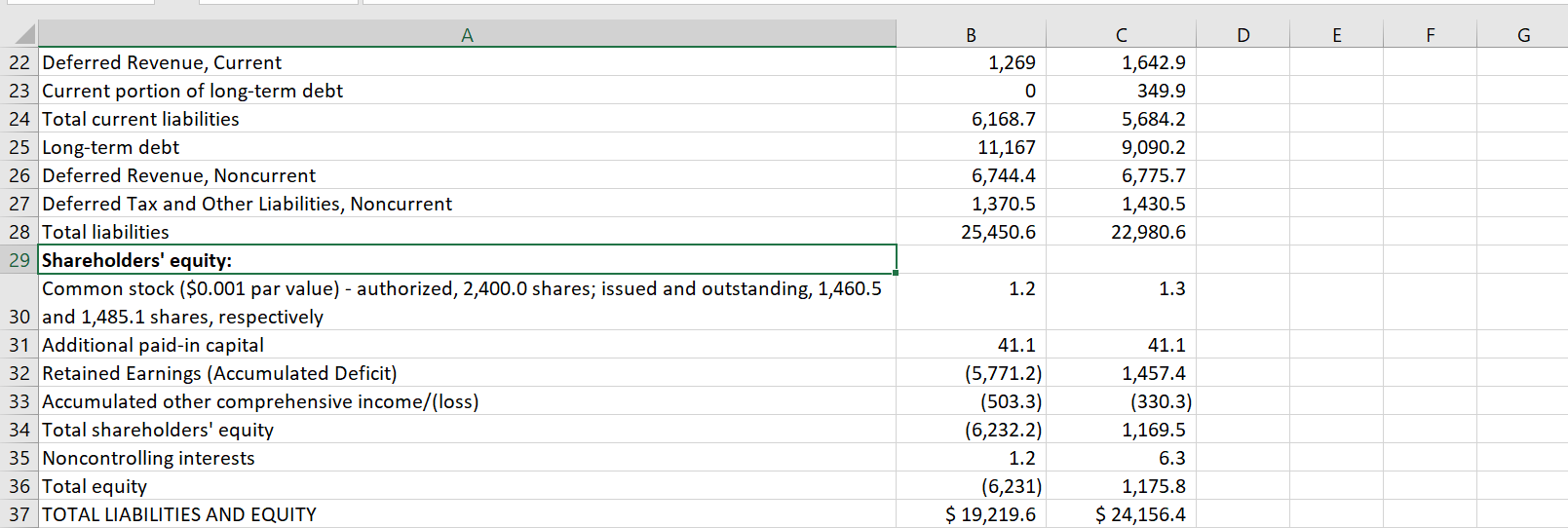
Task: Click 'Total equity' cell
Action: (467, 486)
